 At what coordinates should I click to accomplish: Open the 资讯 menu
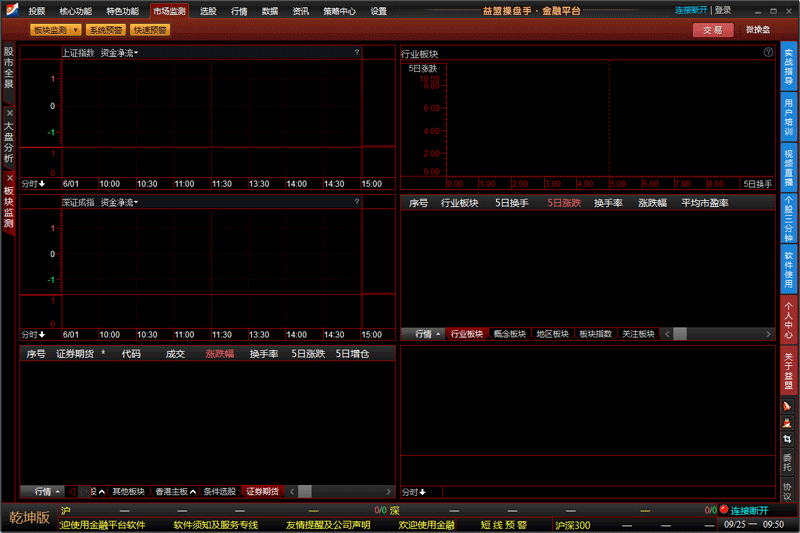pyautogui.click(x=301, y=11)
